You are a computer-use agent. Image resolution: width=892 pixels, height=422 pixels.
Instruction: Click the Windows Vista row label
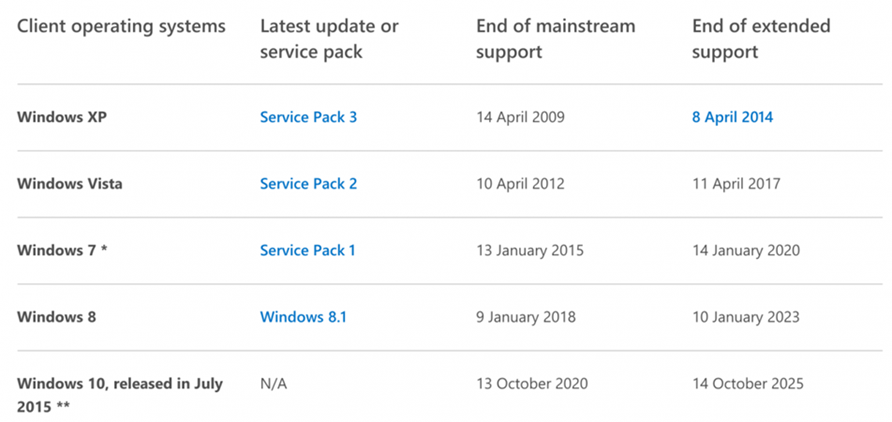tap(69, 184)
